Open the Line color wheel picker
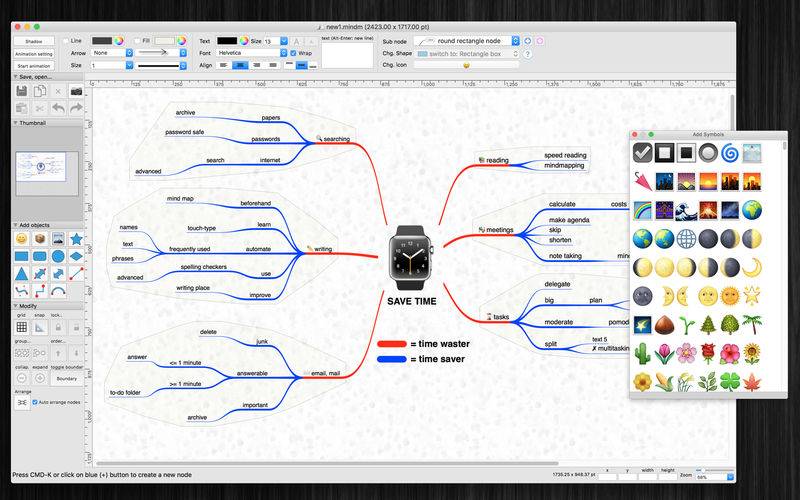800x500 pixels. point(119,41)
